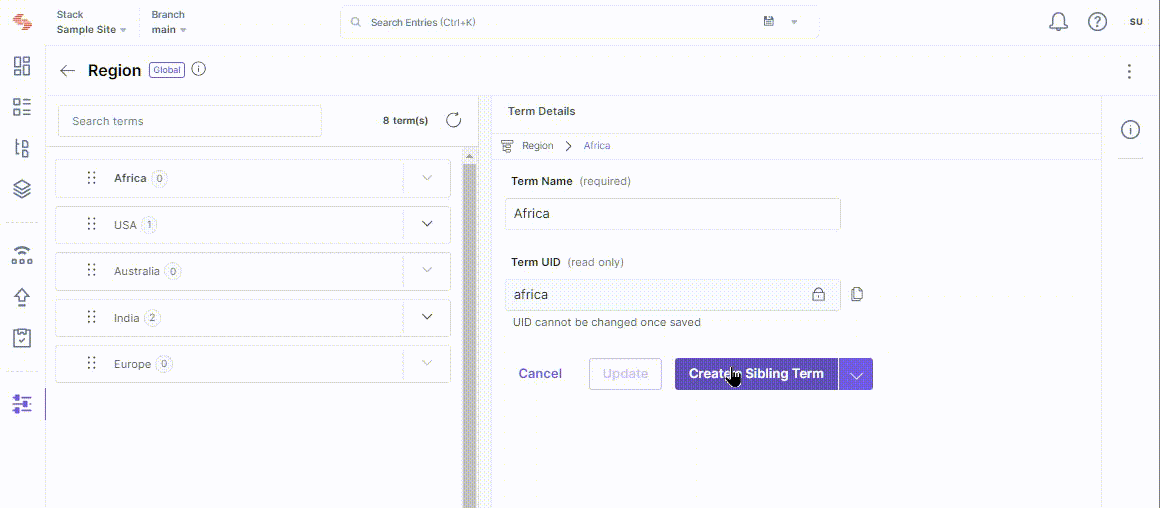Click the info icon in right panel
This screenshot has height=508, width=1160.
click(1130, 130)
